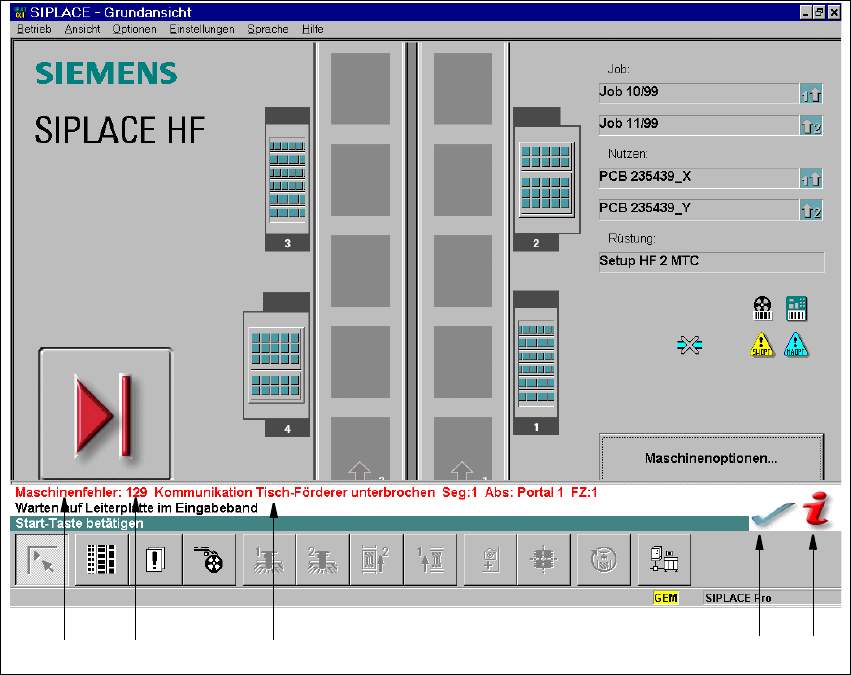
Task: Select feeder table location 1
Action: click(536, 363)
